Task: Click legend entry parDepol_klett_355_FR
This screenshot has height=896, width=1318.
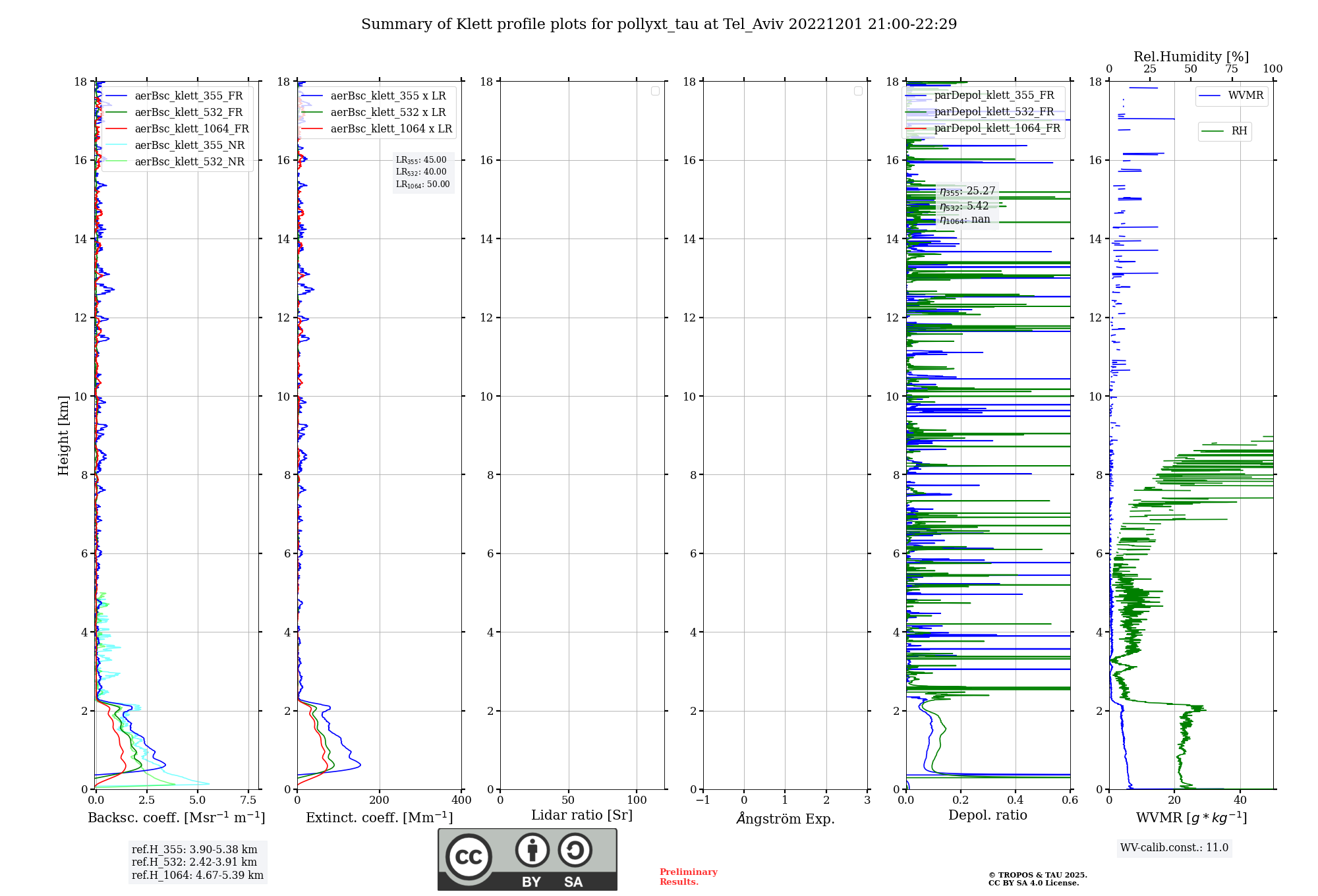Action: coord(981,96)
